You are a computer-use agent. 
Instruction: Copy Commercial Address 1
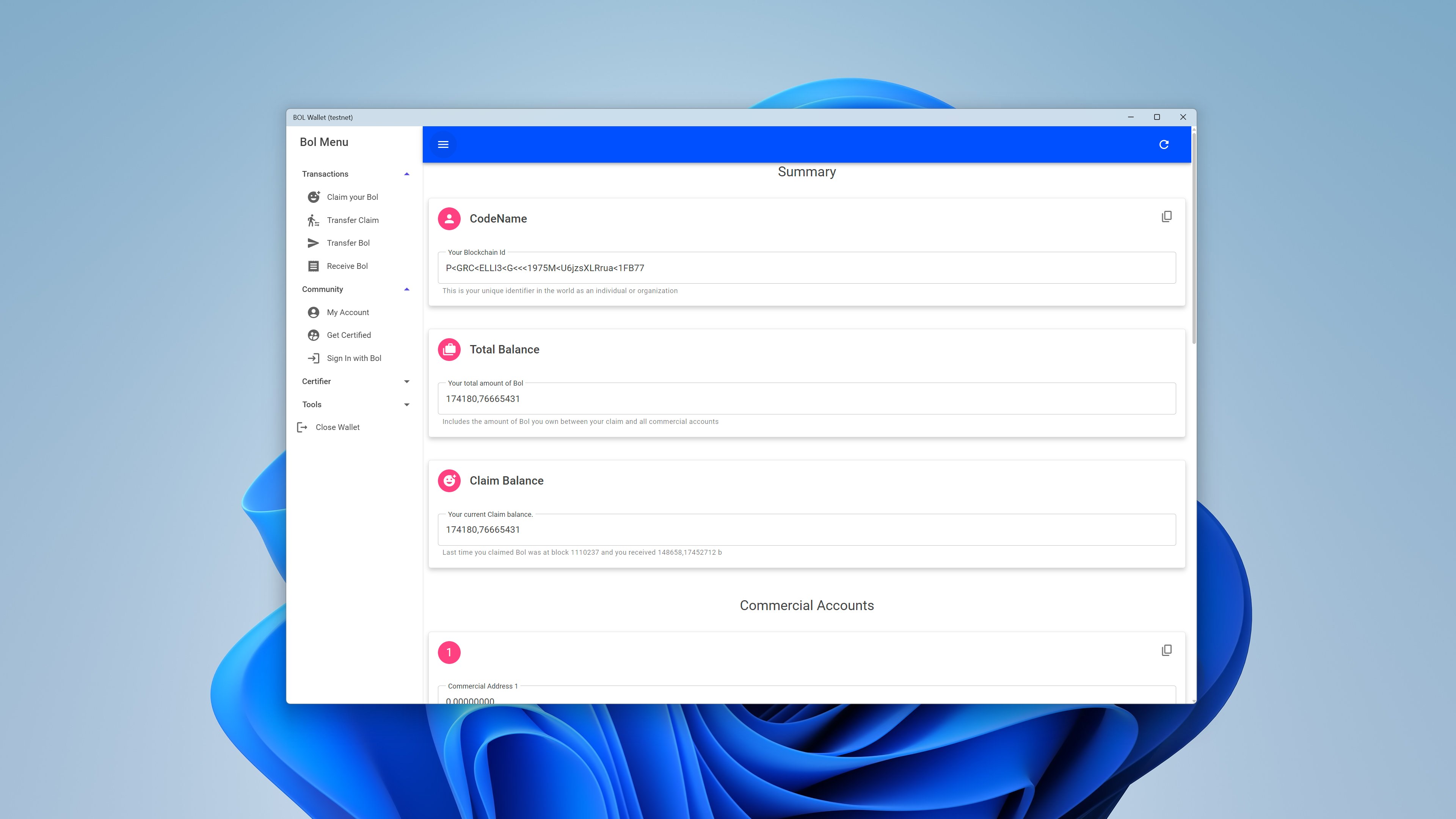1166,651
